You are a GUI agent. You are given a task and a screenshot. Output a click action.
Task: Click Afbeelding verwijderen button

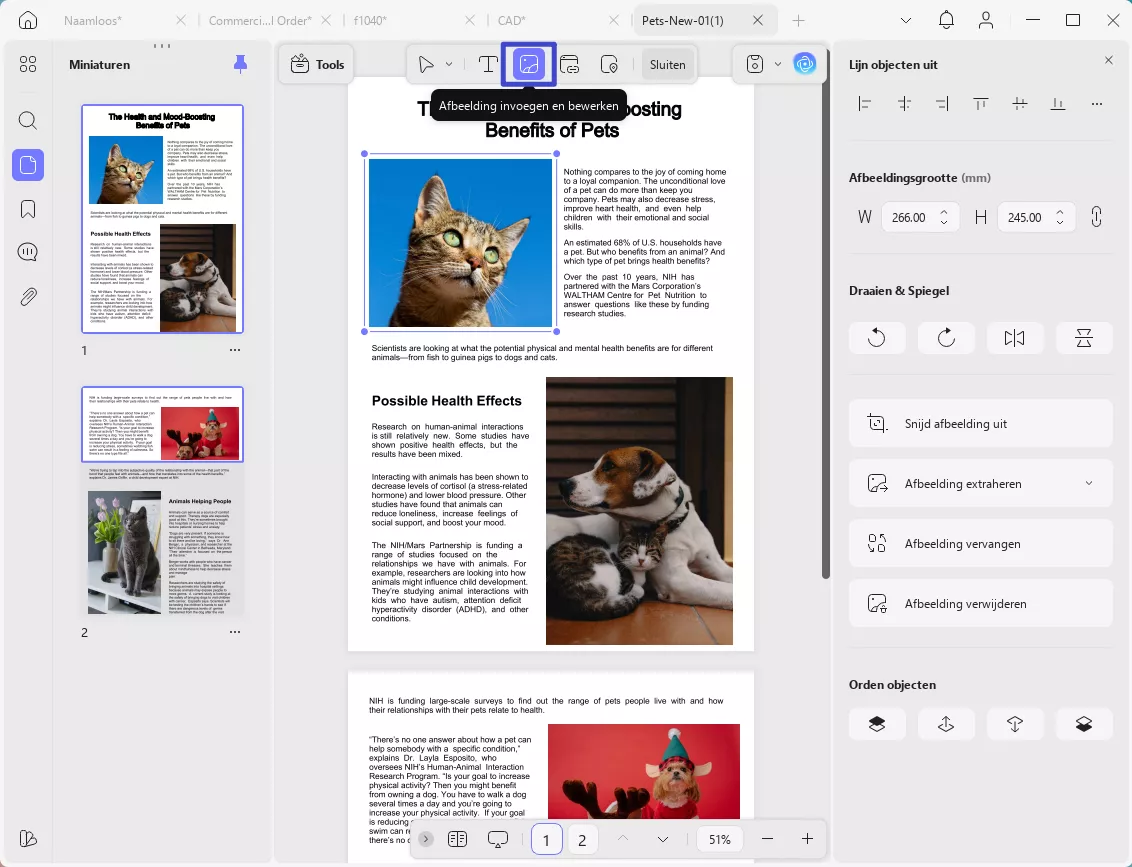pos(980,604)
